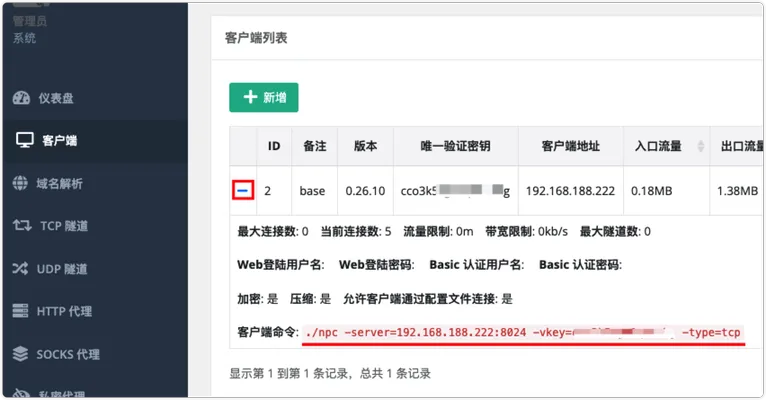The width and height of the screenshot is (766, 400).
Task: Open the HTTP 代理 server icon
Action: click(x=20, y=311)
